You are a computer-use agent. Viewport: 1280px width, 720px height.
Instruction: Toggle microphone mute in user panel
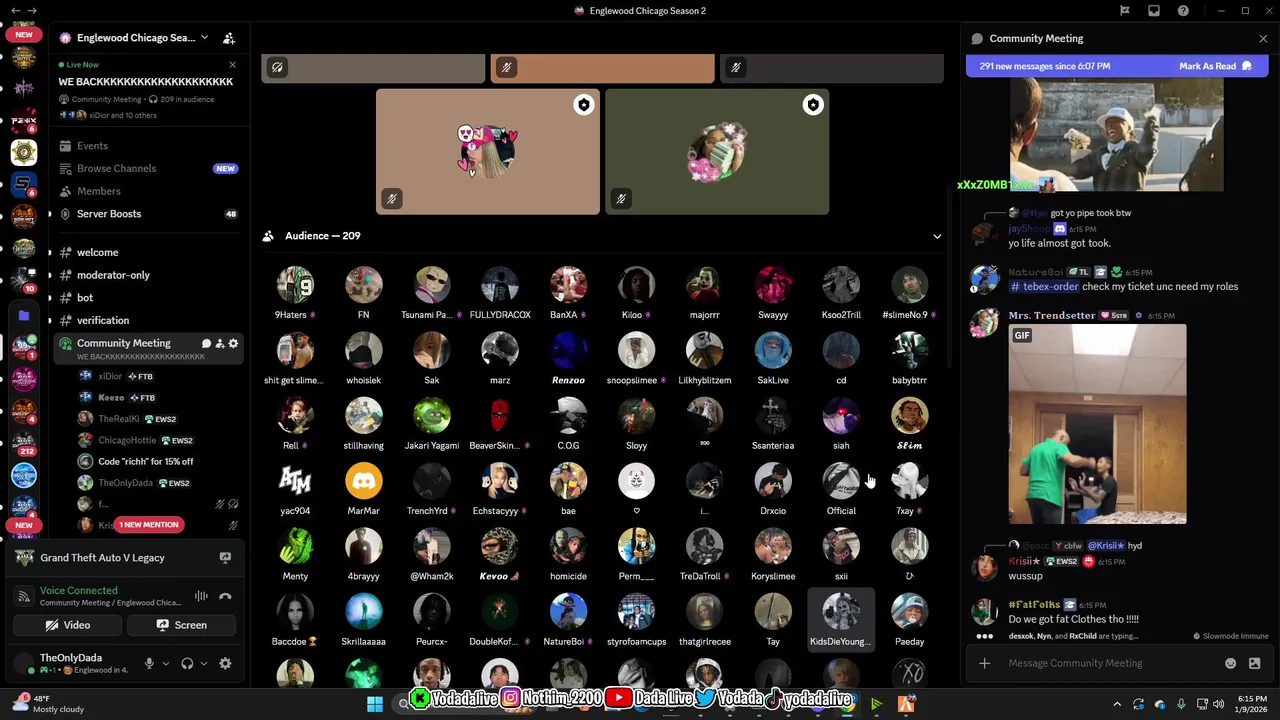[149, 663]
